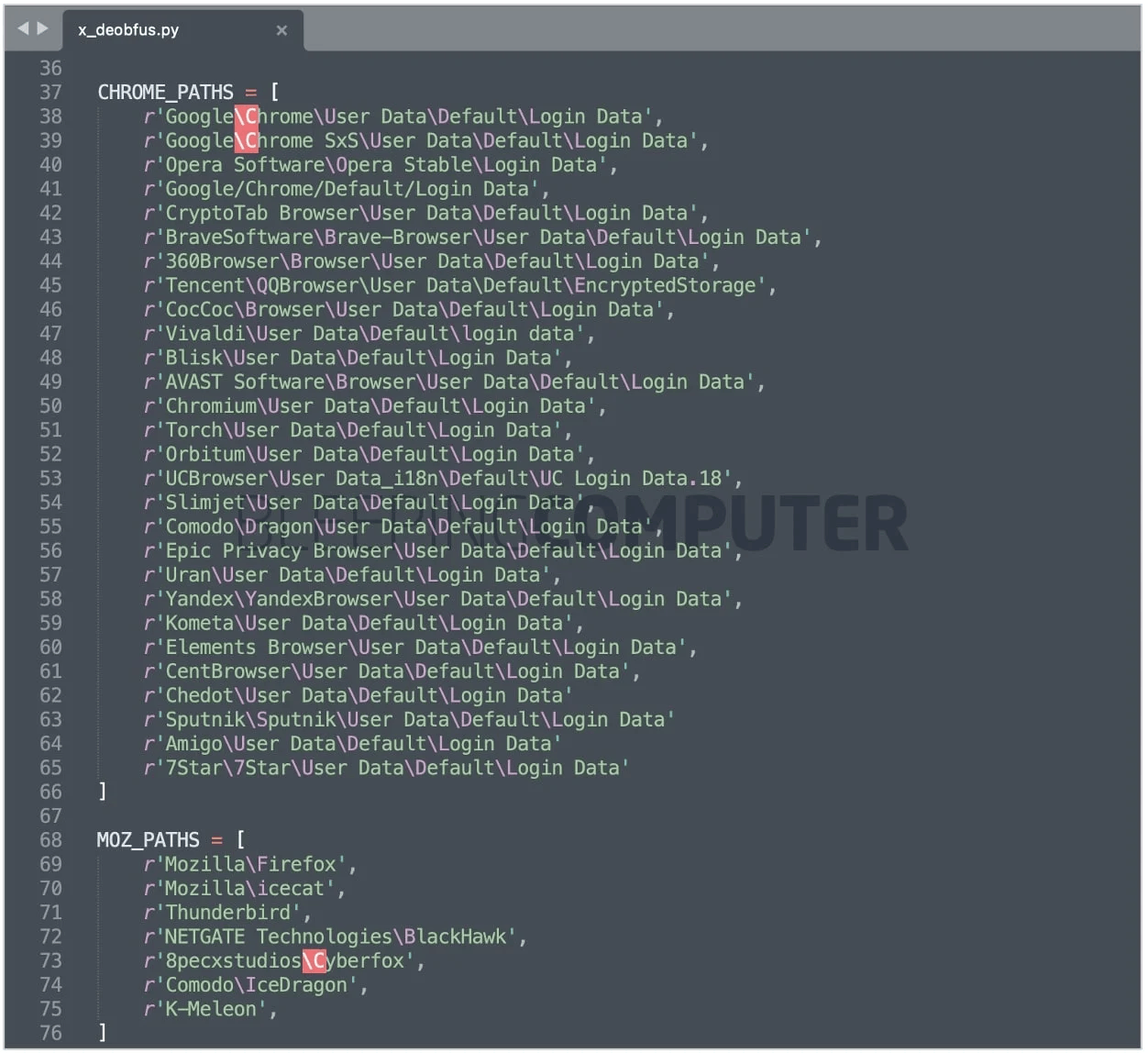Click the forward tab navigation arrow
Viewport: 1148px width, 1053px height.
[42, 28]
